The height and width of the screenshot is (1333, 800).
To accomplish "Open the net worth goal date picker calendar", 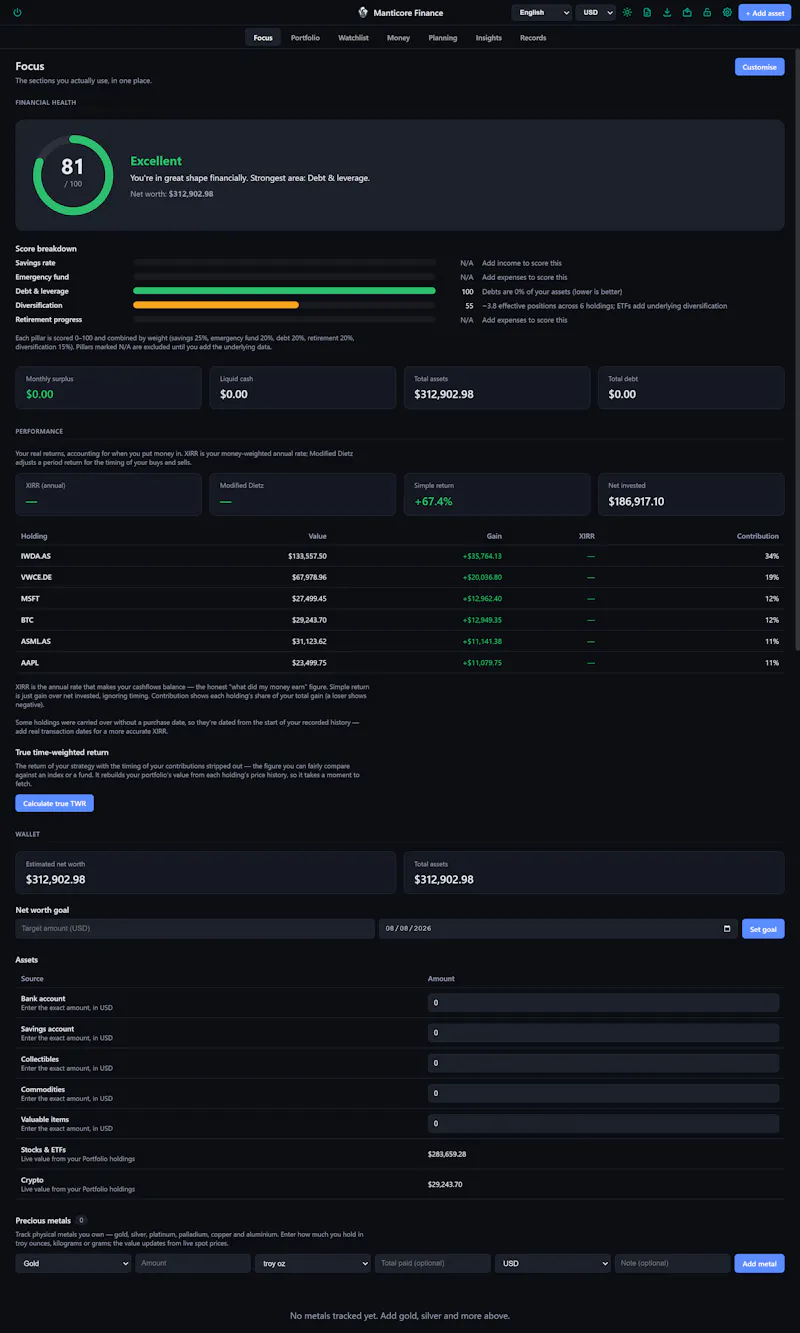I will [x=727, y=929].
